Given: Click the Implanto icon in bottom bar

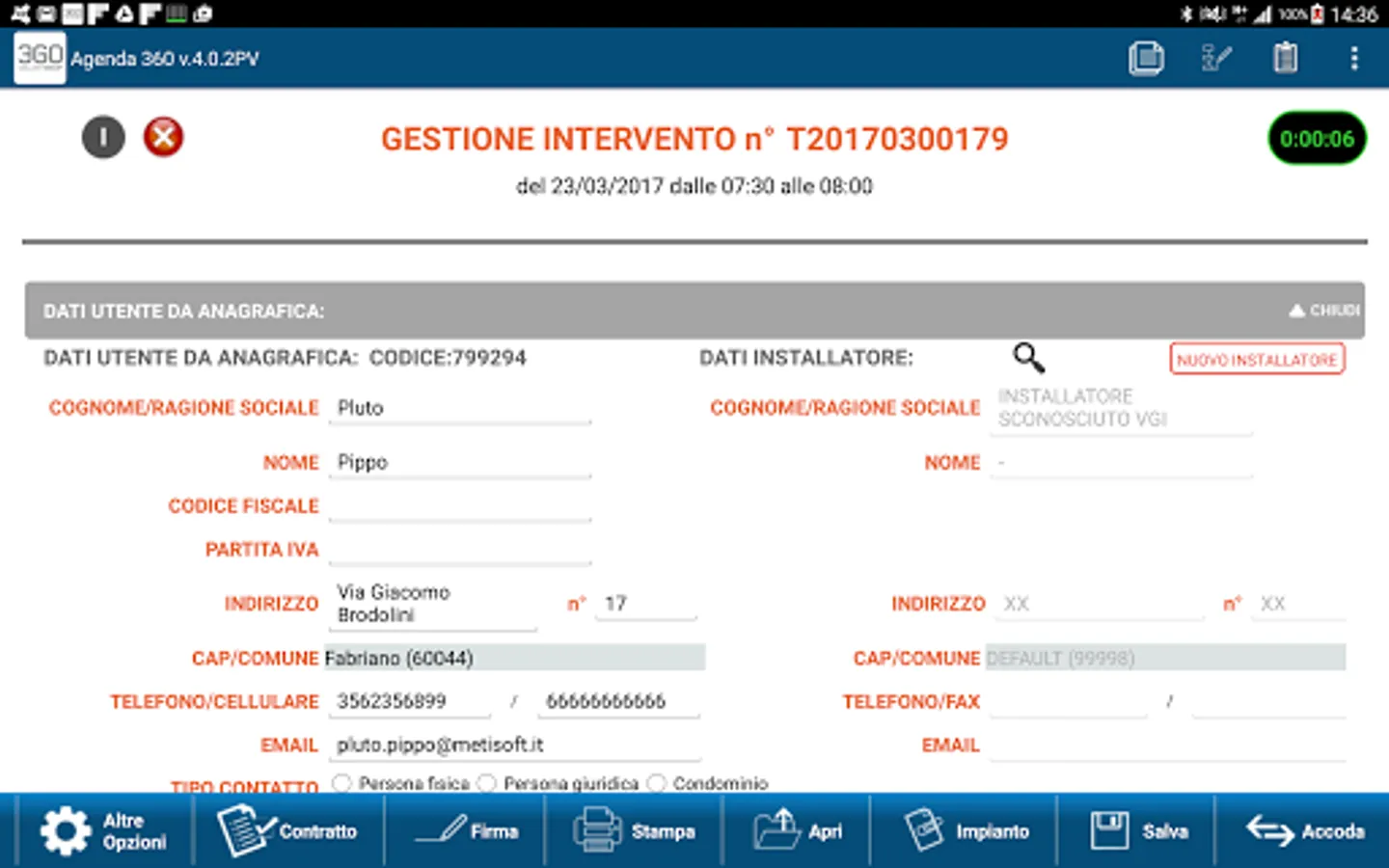Looking at the screenshot, I should (x=925, y=830).
